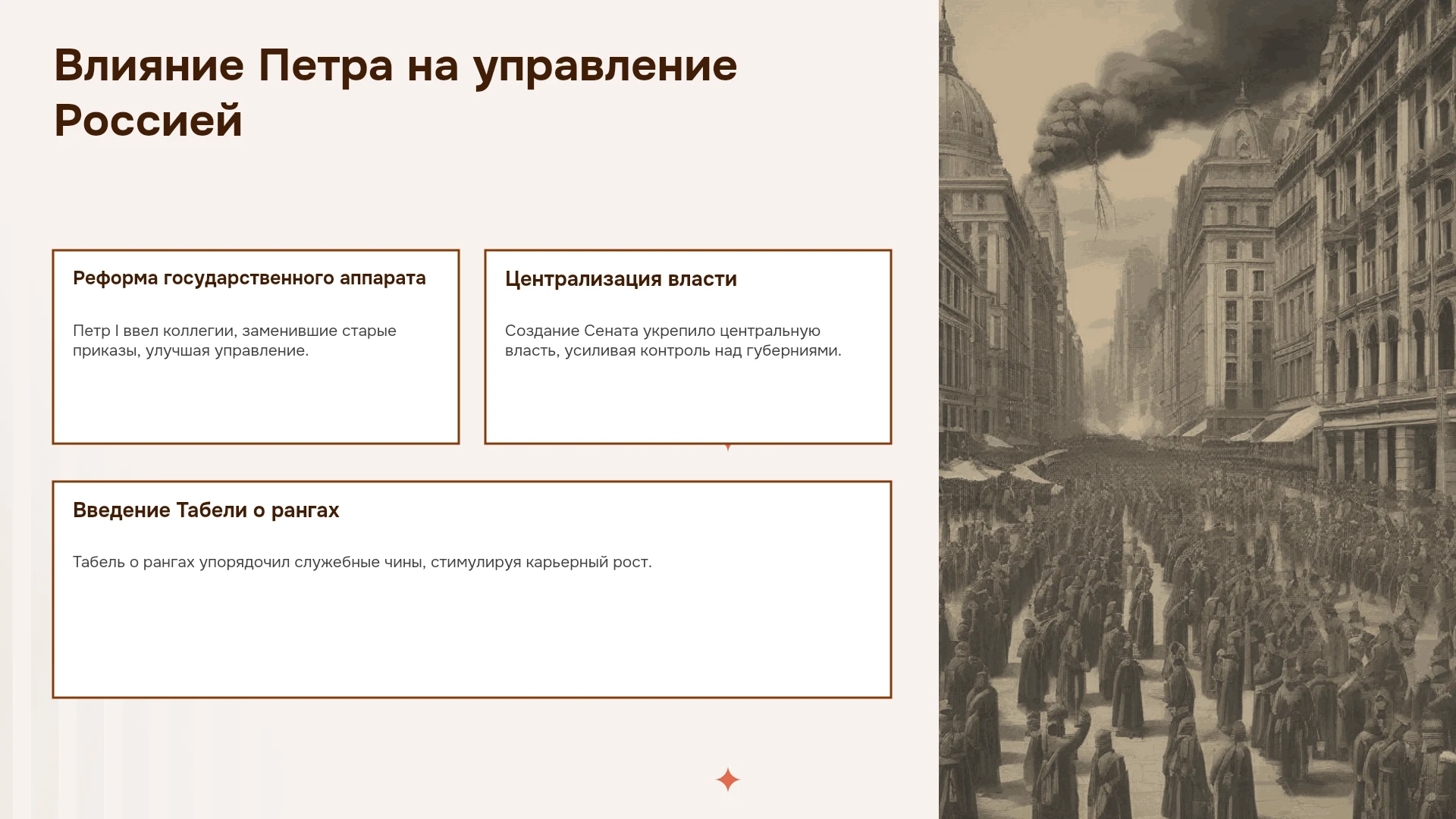
Task: Click the word Петра in the title
Action: coord(325,65)
